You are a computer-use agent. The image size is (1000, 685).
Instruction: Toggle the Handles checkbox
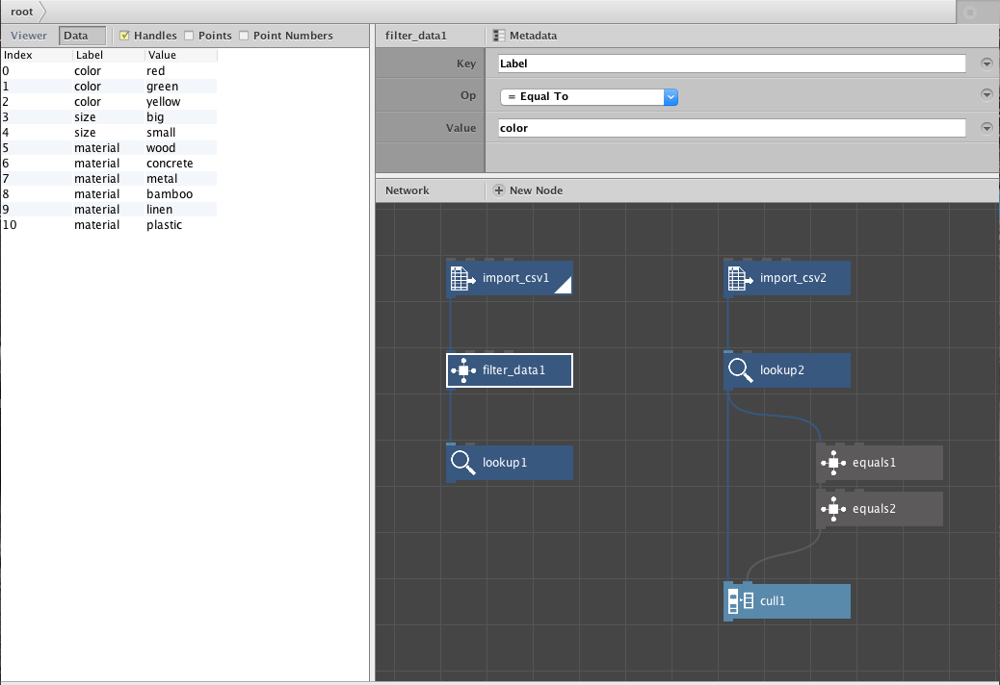[x=124, y=36]
